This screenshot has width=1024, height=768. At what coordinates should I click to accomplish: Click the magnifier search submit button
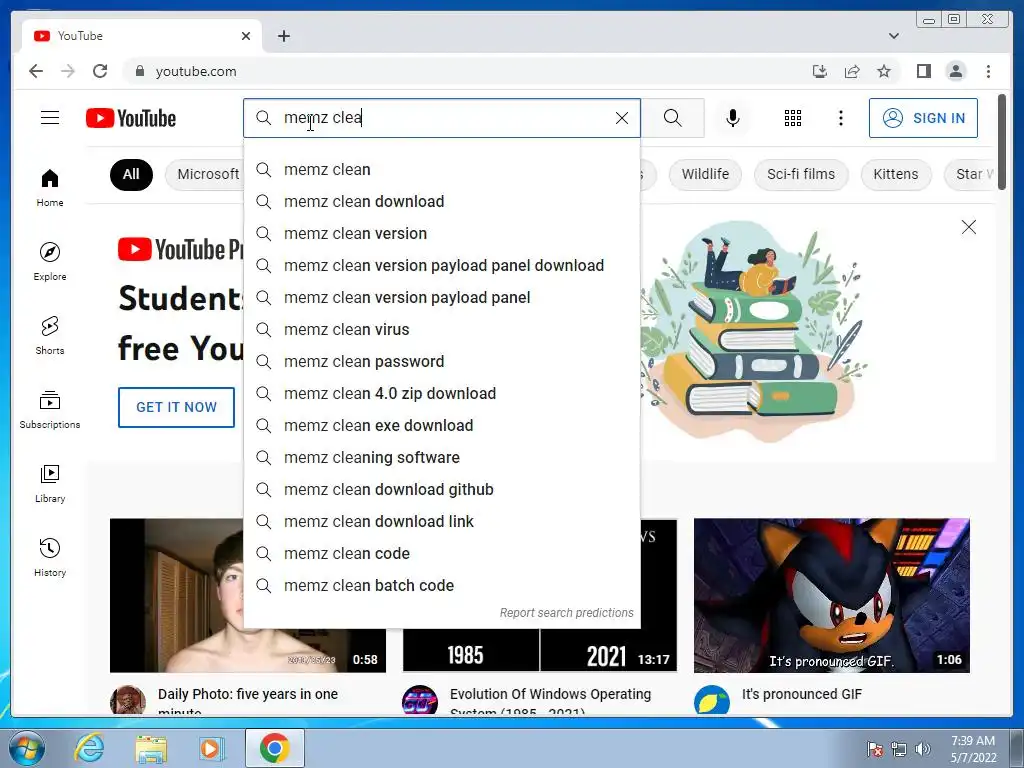point(673,118)
